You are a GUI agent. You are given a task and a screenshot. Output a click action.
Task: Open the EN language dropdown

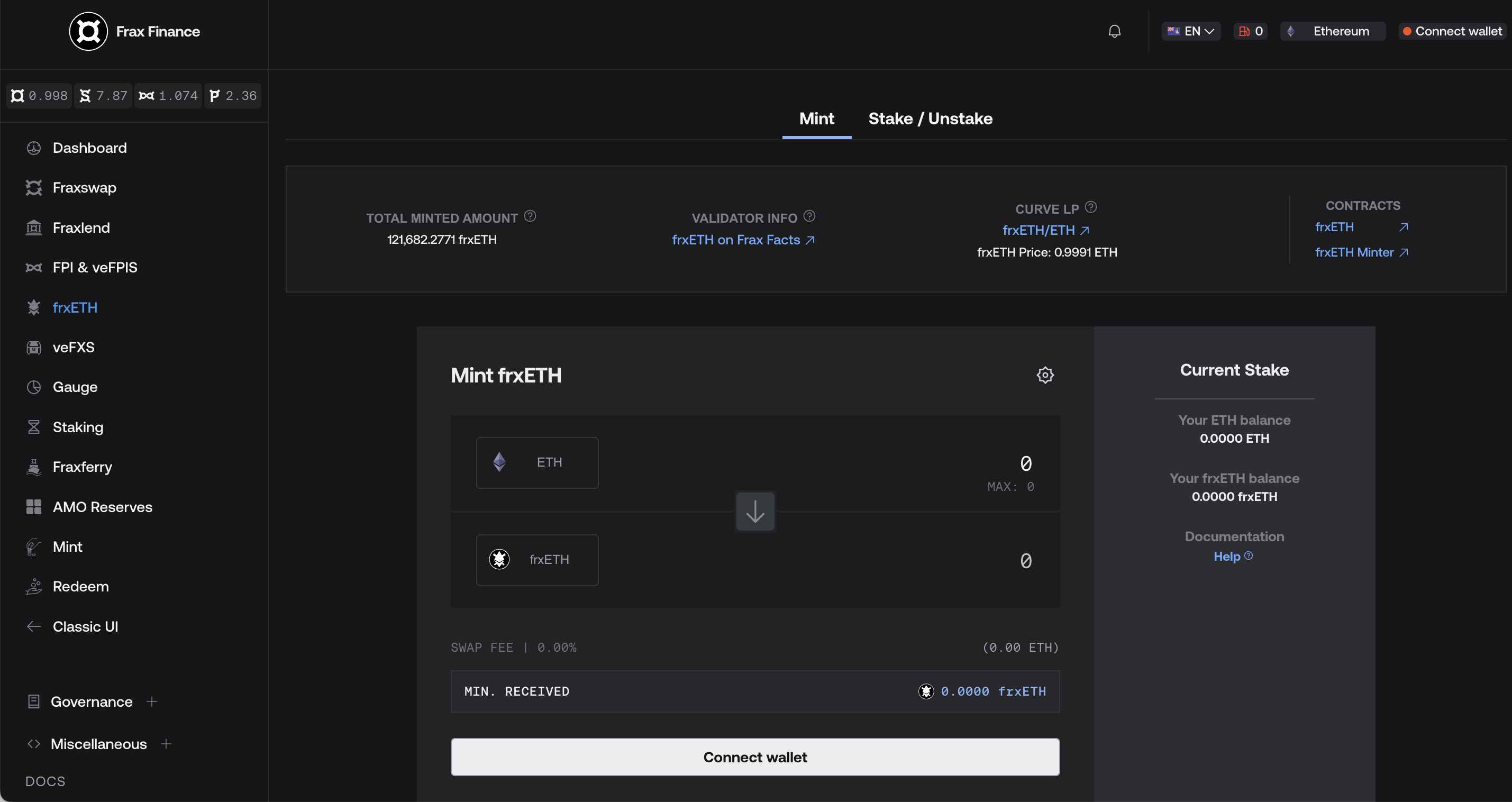click(x=1190, y=31)
